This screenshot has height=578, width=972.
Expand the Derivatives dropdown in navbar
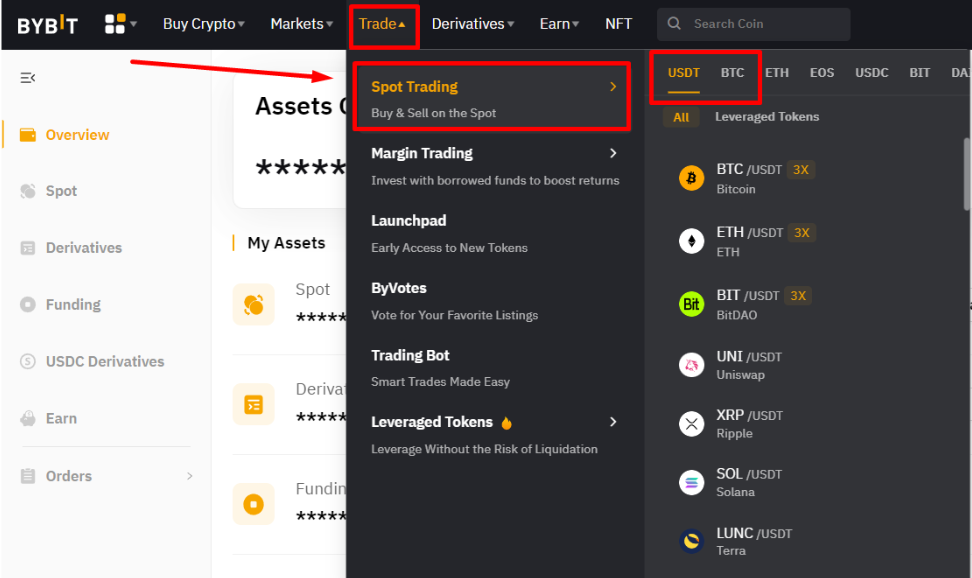coord(473,24)
